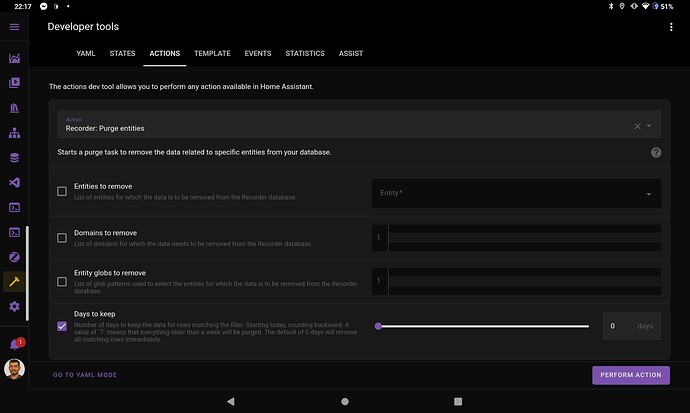This screenshot has height=413, width=690.
Task: Clear the selected Recorder action
Action: click(x=637, y=126)
